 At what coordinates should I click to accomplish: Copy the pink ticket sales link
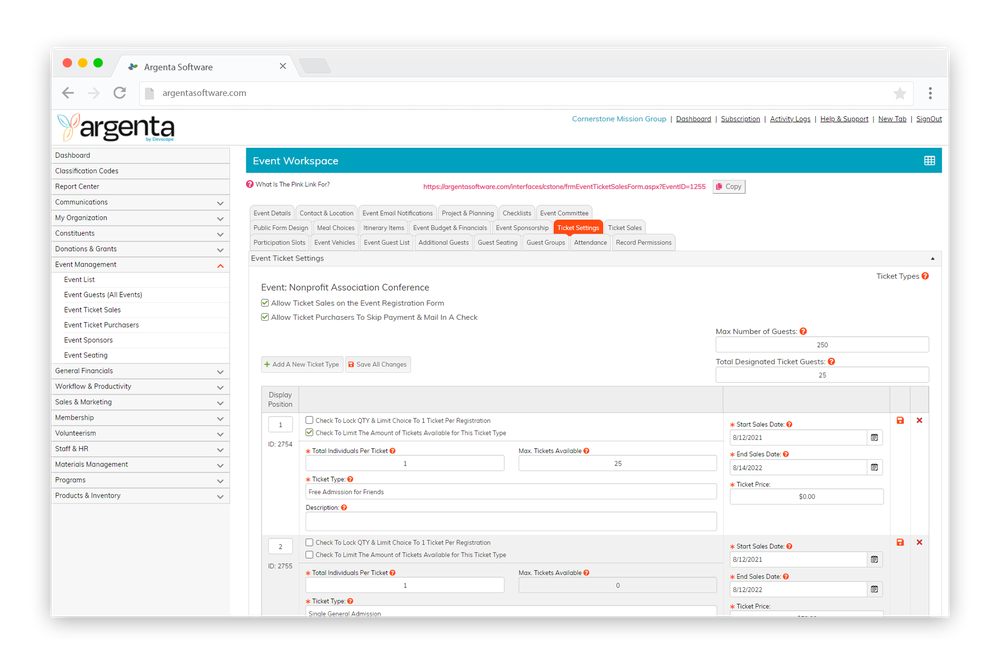point(729,187)
